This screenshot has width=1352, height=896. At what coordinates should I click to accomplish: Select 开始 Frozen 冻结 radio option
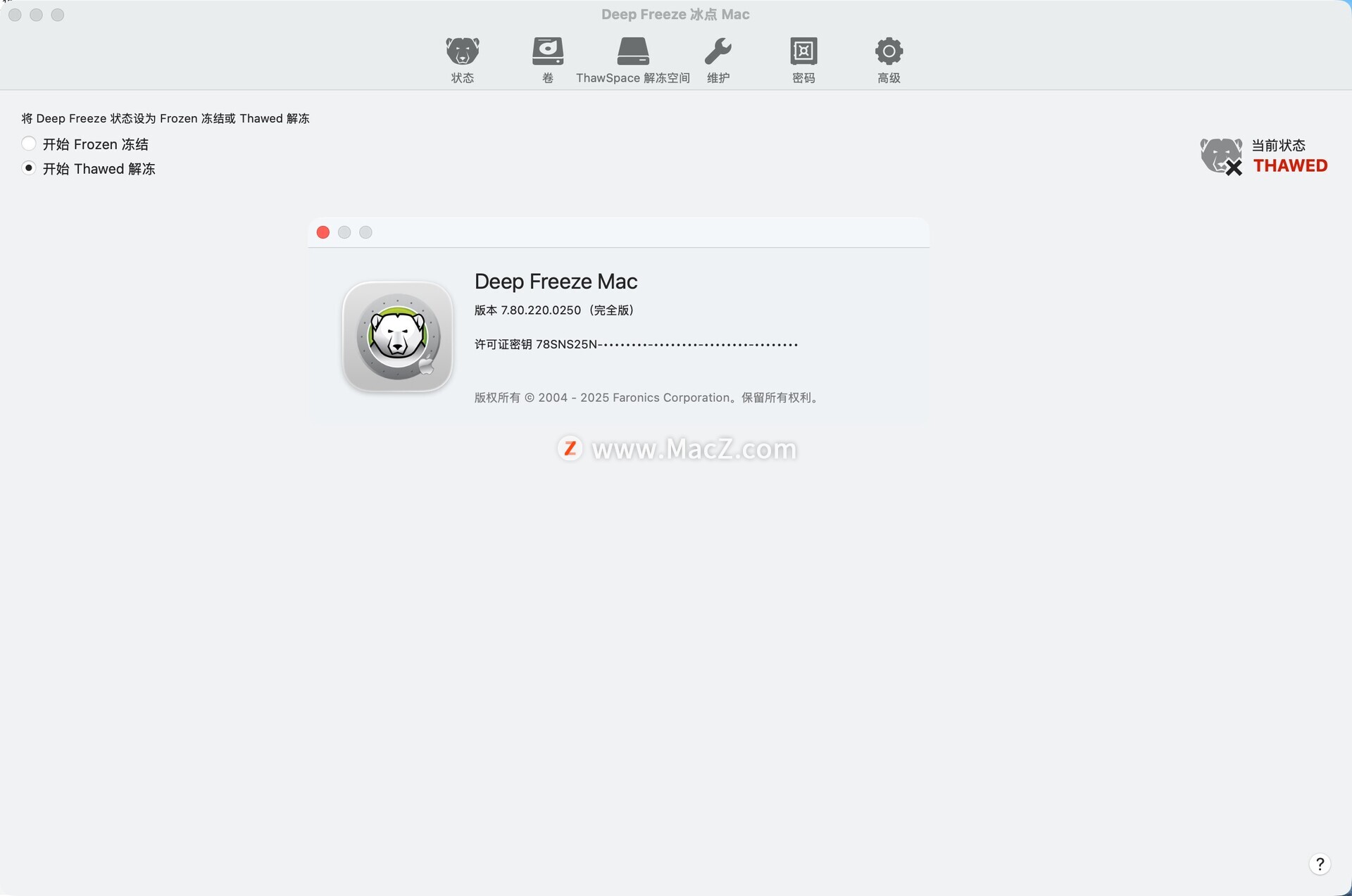29,144
